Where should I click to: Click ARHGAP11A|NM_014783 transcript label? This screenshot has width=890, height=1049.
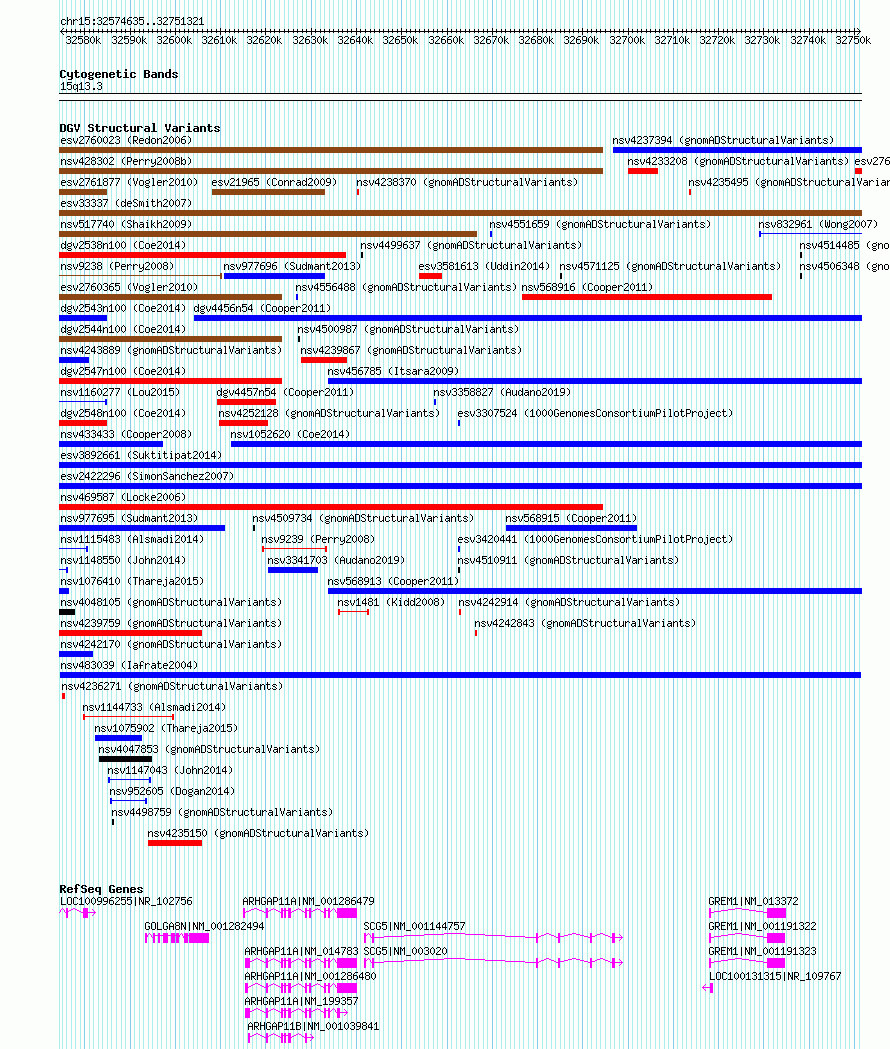[x=301, y=951]
